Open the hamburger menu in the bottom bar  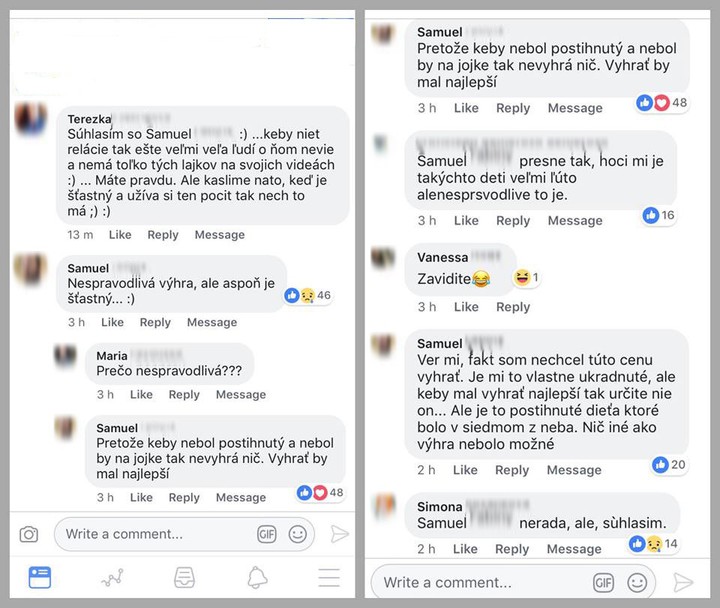[x=328, y=577]
